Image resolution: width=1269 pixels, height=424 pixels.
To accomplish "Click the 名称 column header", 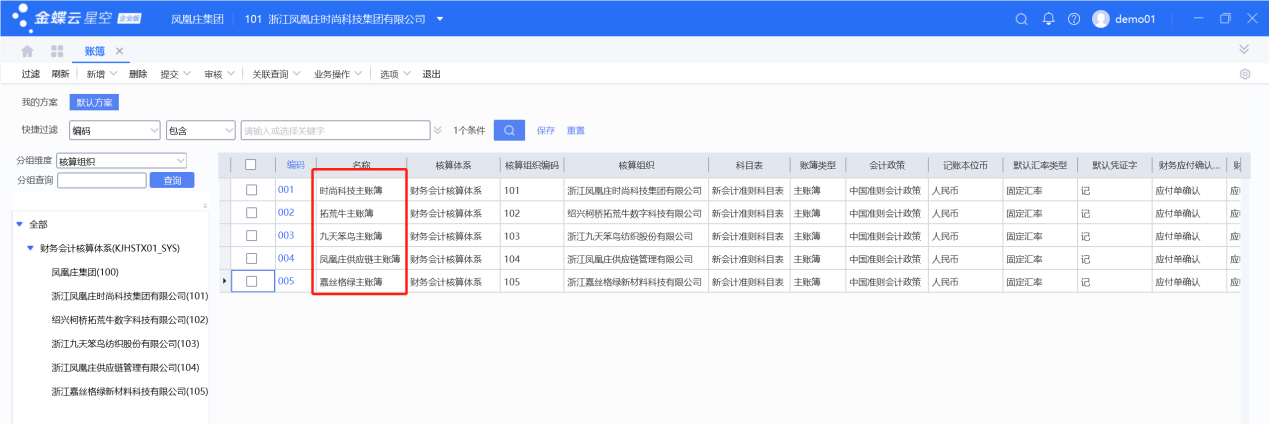I will point(361,165).
